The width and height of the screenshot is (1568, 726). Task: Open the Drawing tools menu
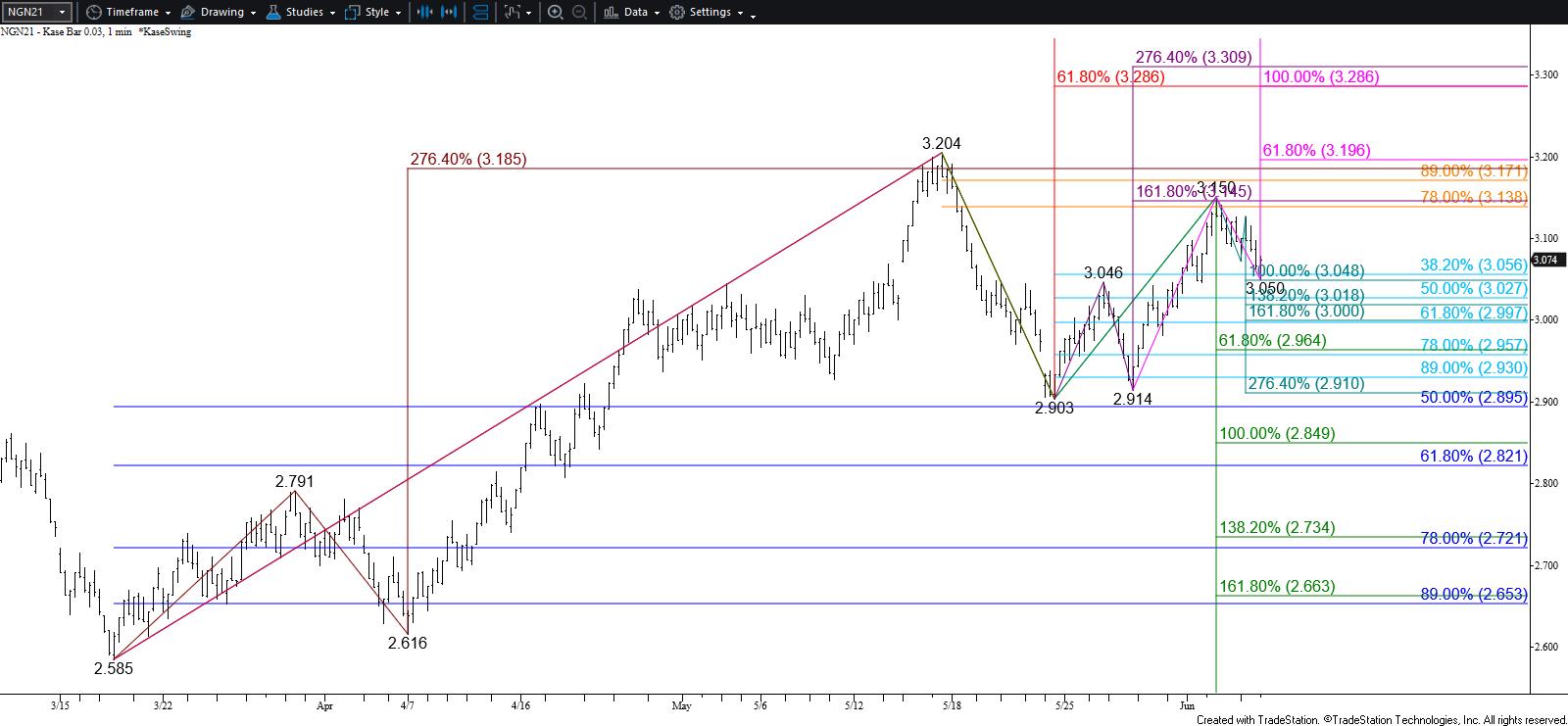point(221,12)
